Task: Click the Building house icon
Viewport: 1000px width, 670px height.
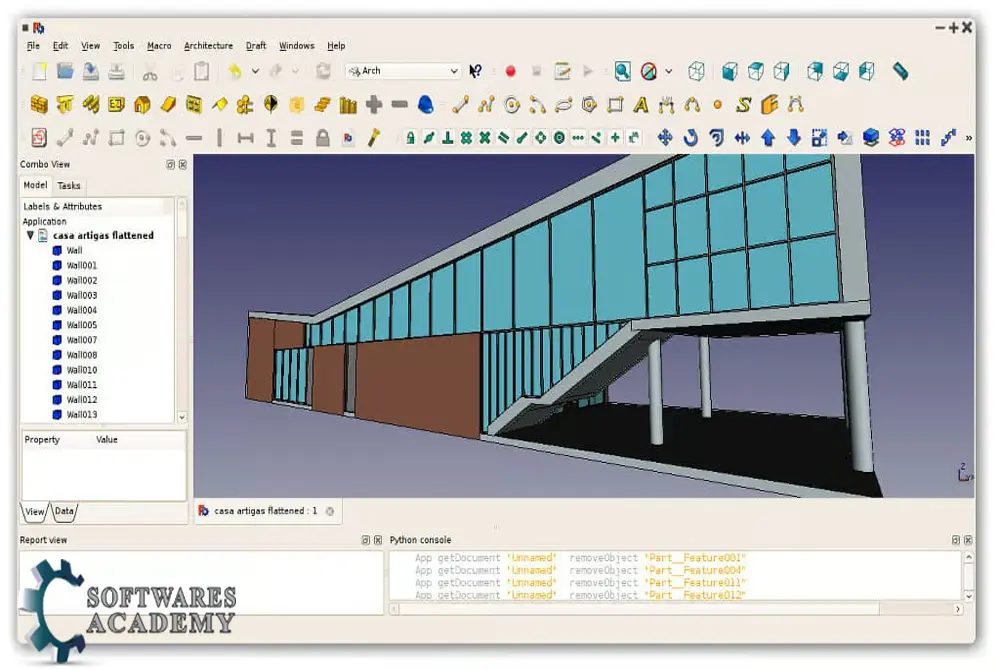Action: tap(142, 105)
